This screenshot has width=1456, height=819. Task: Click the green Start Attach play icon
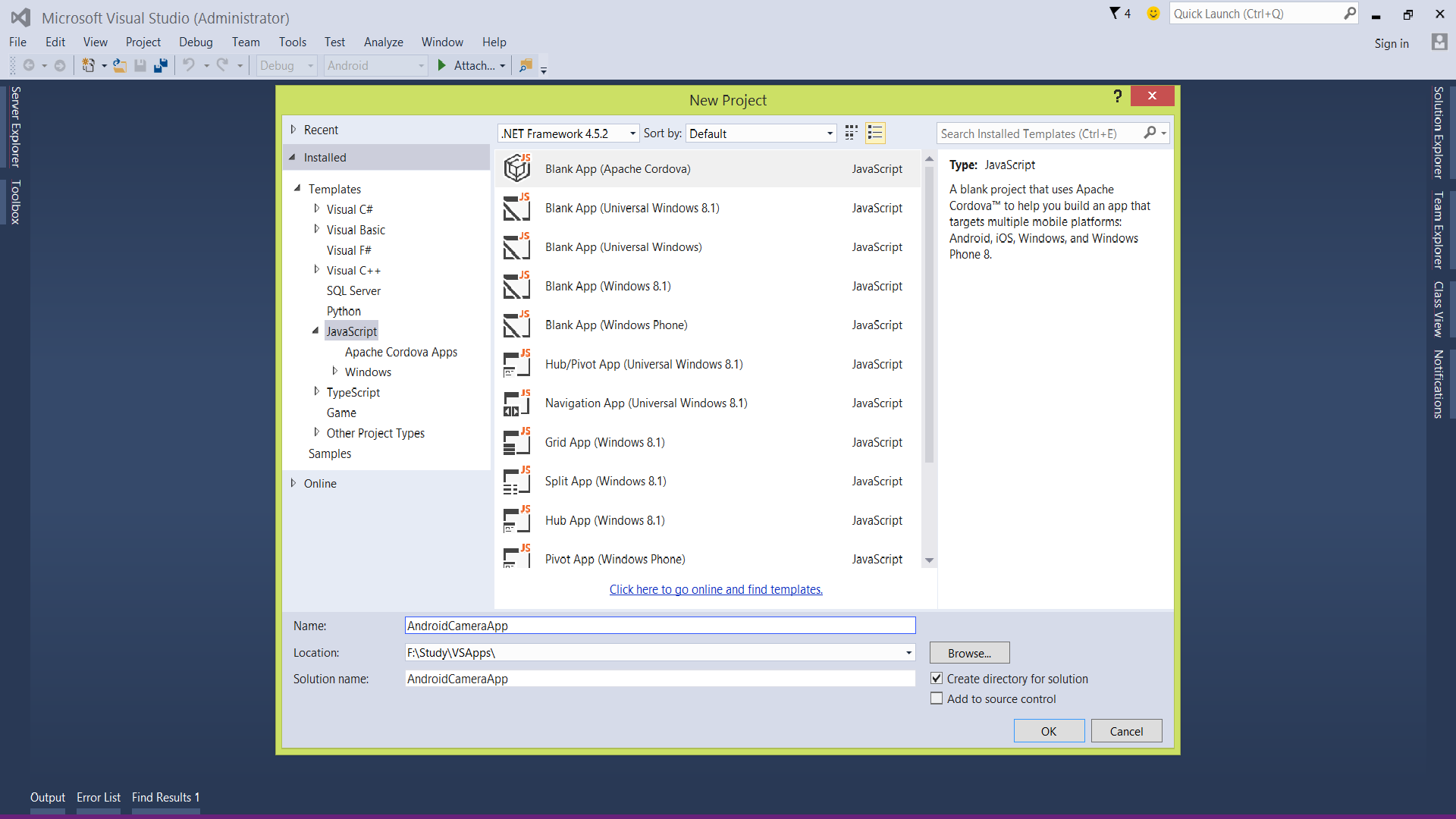pyautogui.click(x=442, y=66)
